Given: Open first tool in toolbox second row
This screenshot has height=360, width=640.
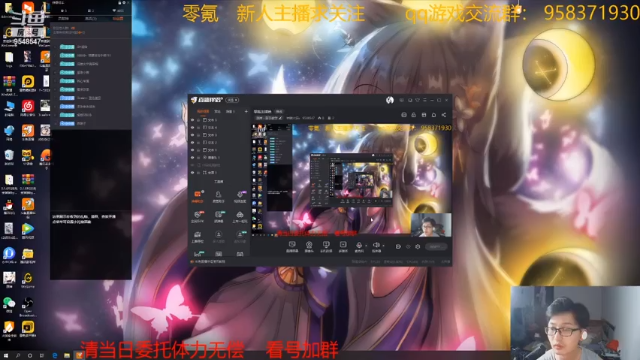Looking at the screenshot, I should [198, 216].
